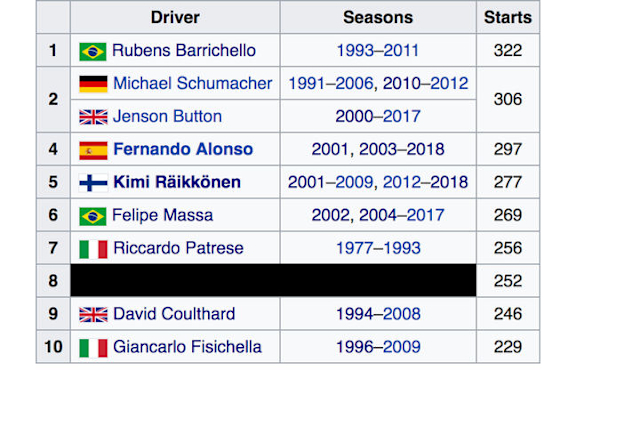The height and width of the screenshot is (427, 640).
Task: Open Rubens Barrichello driver link
Action: point(184,51)
